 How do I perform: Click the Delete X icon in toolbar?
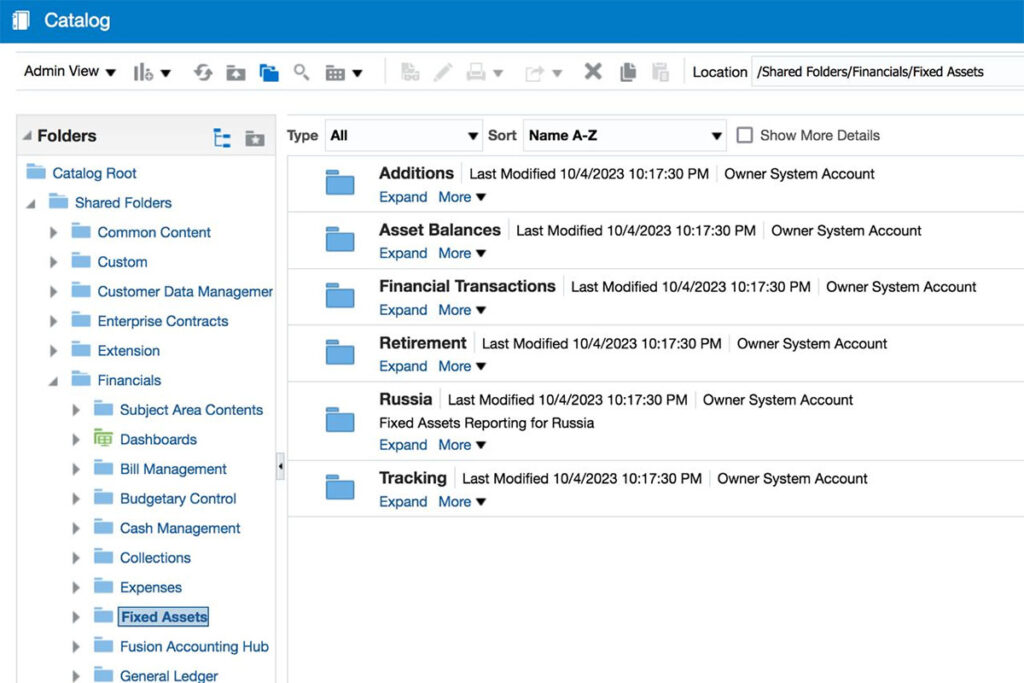(x=593, y=72)
